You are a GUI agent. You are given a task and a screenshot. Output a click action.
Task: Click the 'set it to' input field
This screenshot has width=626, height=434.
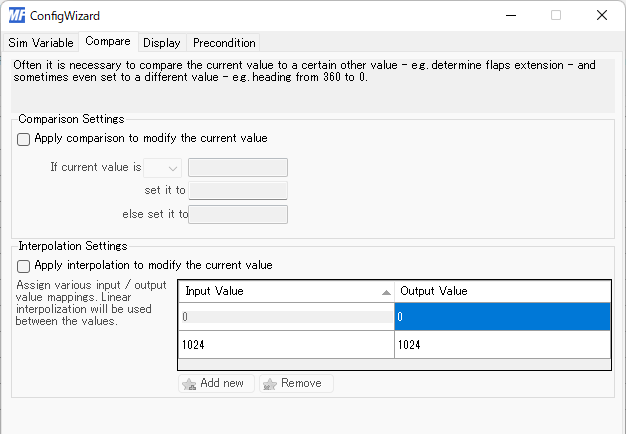click(x=238, y=191)
